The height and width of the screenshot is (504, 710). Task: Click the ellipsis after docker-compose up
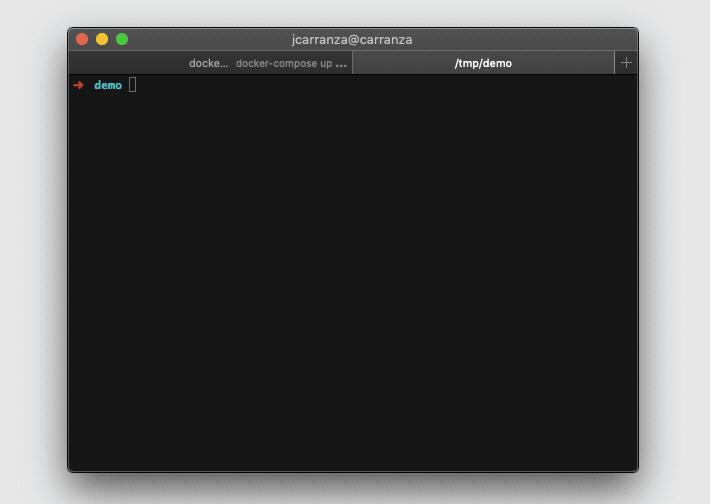click(341, 65)
